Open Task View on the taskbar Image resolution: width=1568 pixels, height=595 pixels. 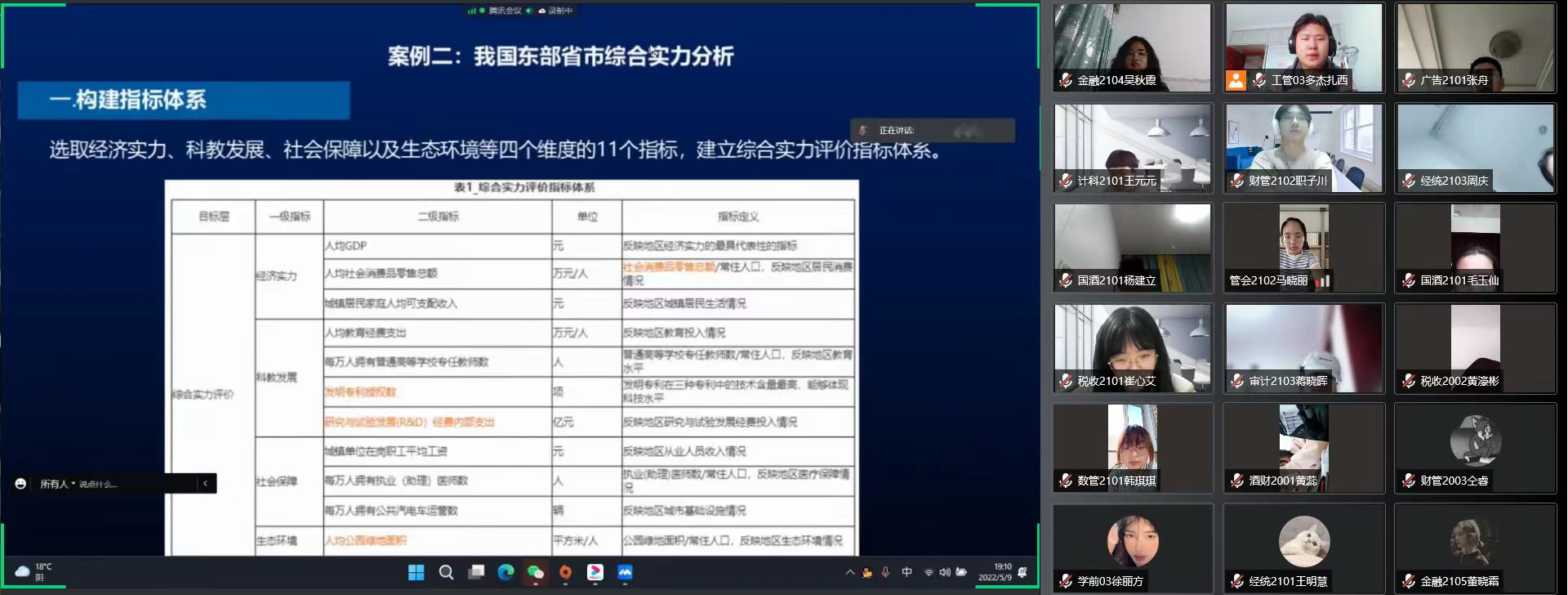(476, 572)
